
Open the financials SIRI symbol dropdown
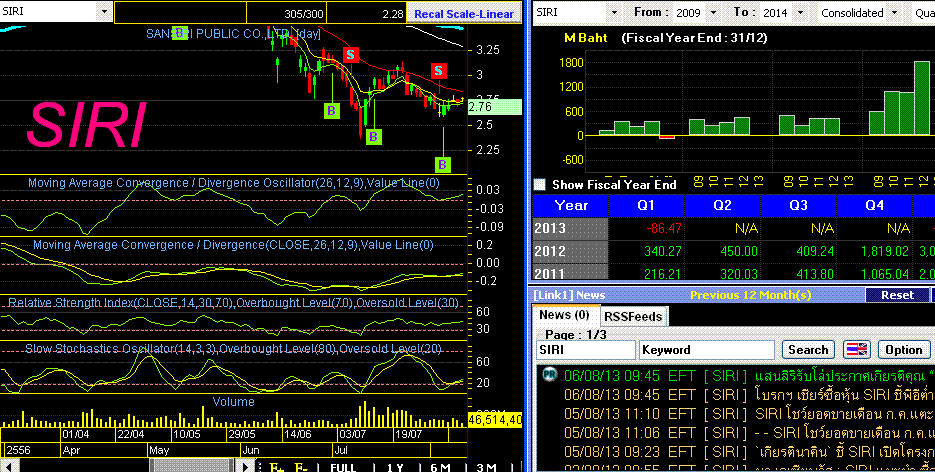point(614,13)
